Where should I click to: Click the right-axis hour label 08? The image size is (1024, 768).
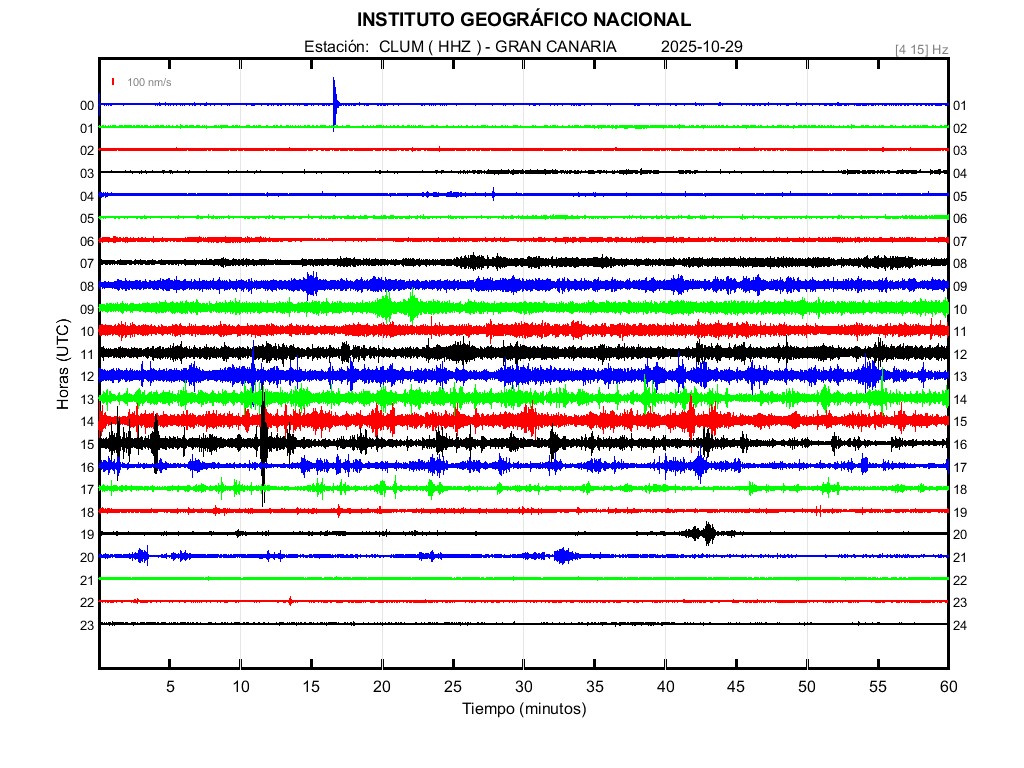(x=960, y=264)
